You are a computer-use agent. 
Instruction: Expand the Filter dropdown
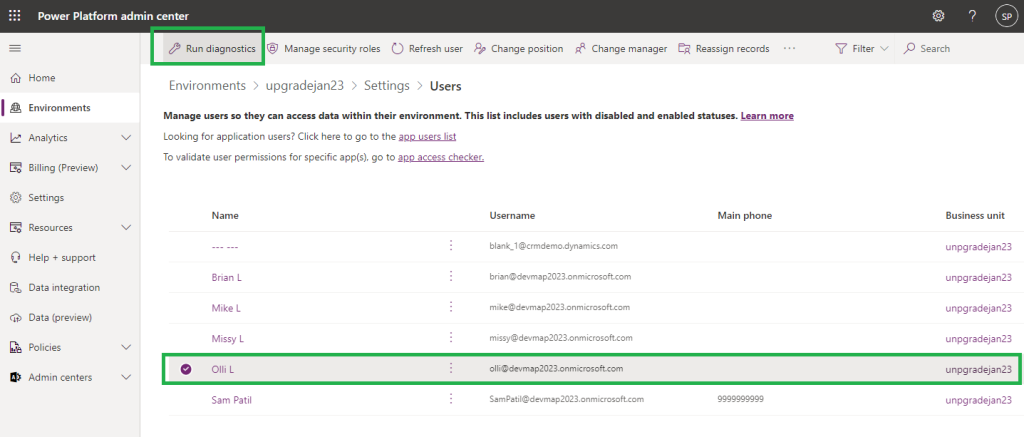(x=863, y=48)
